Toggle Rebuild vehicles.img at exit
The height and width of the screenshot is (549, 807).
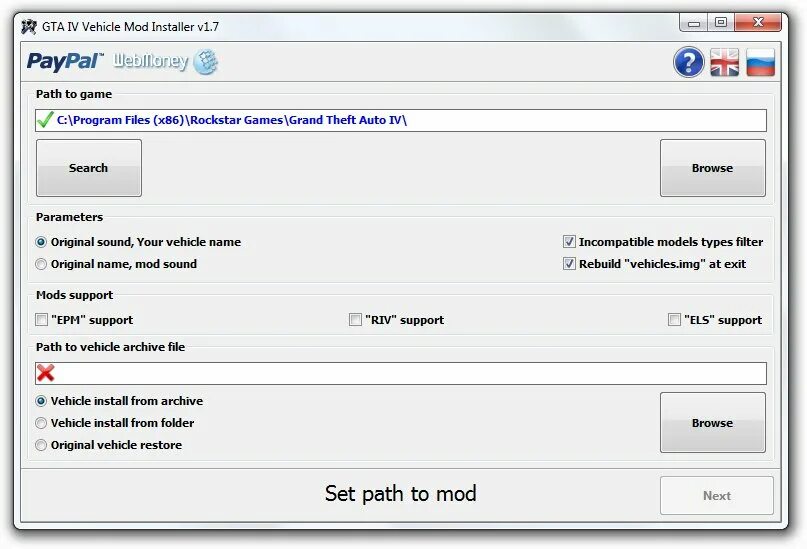569,263
